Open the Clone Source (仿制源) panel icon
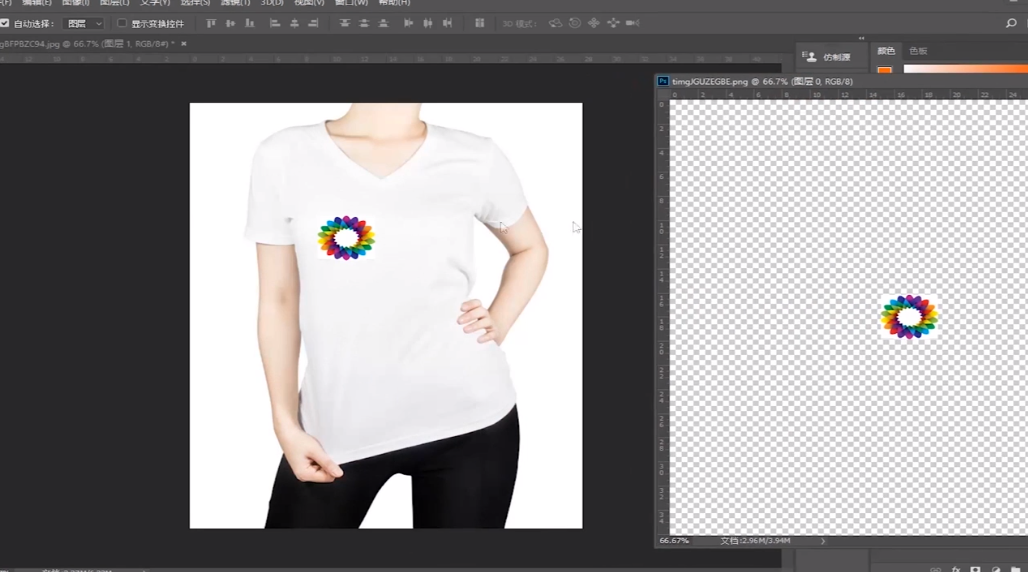 pyautogui.click(x=810, y=57)
